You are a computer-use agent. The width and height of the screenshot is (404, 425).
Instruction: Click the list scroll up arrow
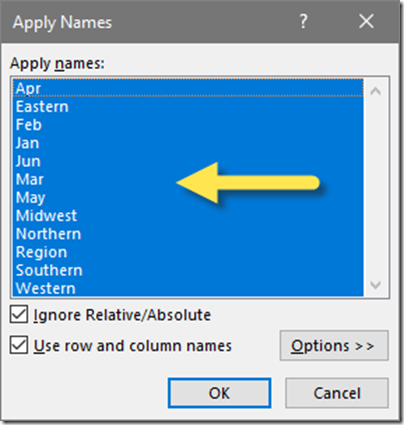tap(376, 91)
